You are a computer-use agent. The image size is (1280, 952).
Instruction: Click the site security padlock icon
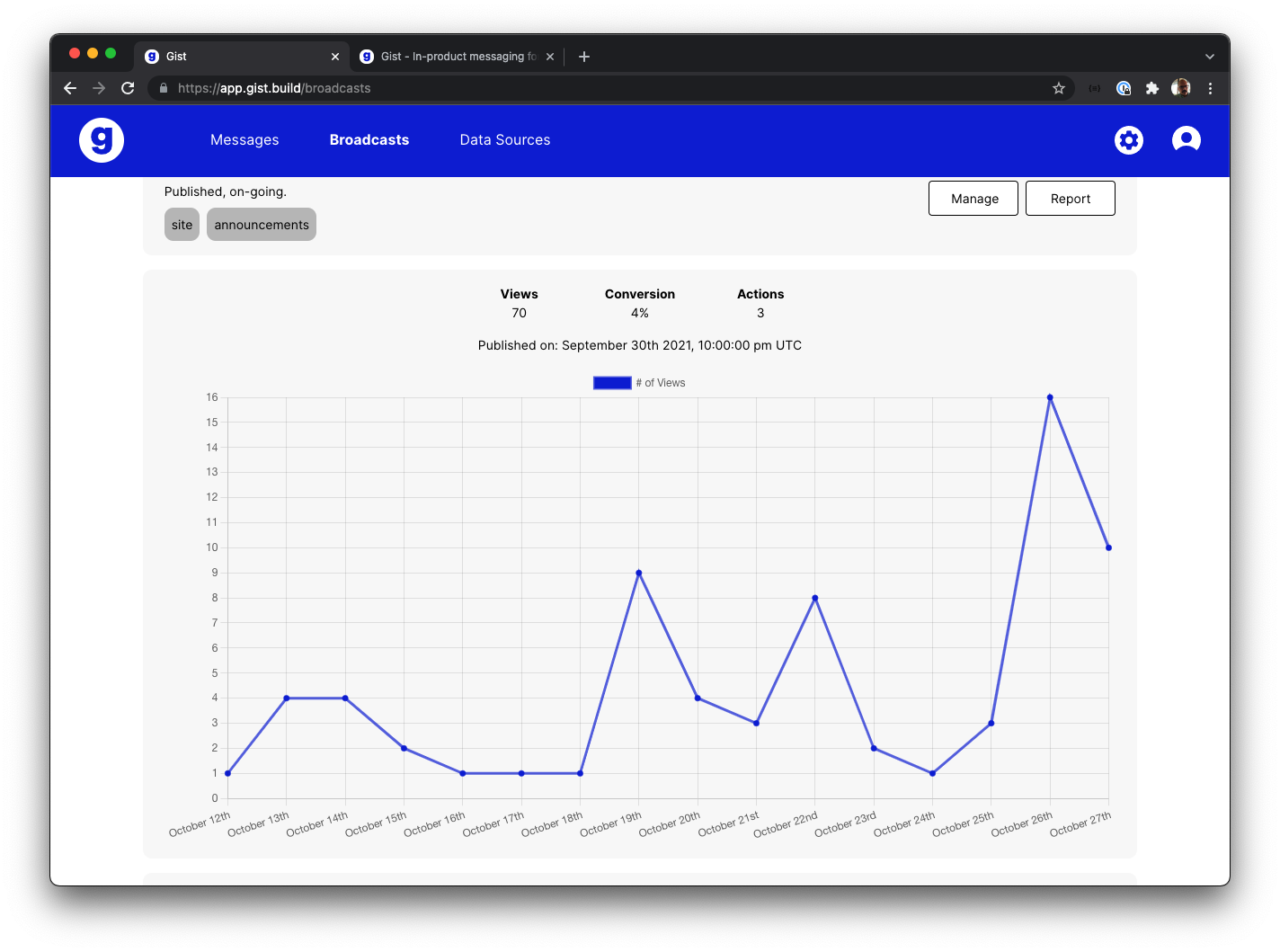point(163,88)
